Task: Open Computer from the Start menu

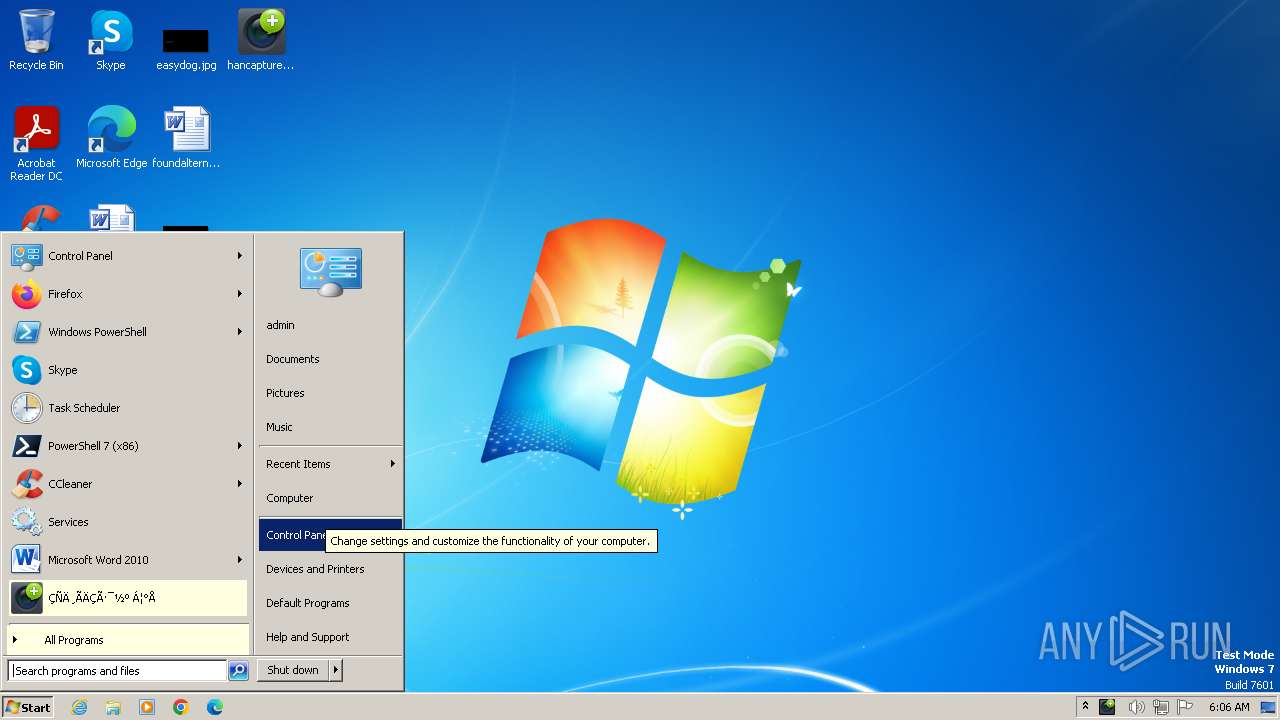Action: click(x=330, y=498)
